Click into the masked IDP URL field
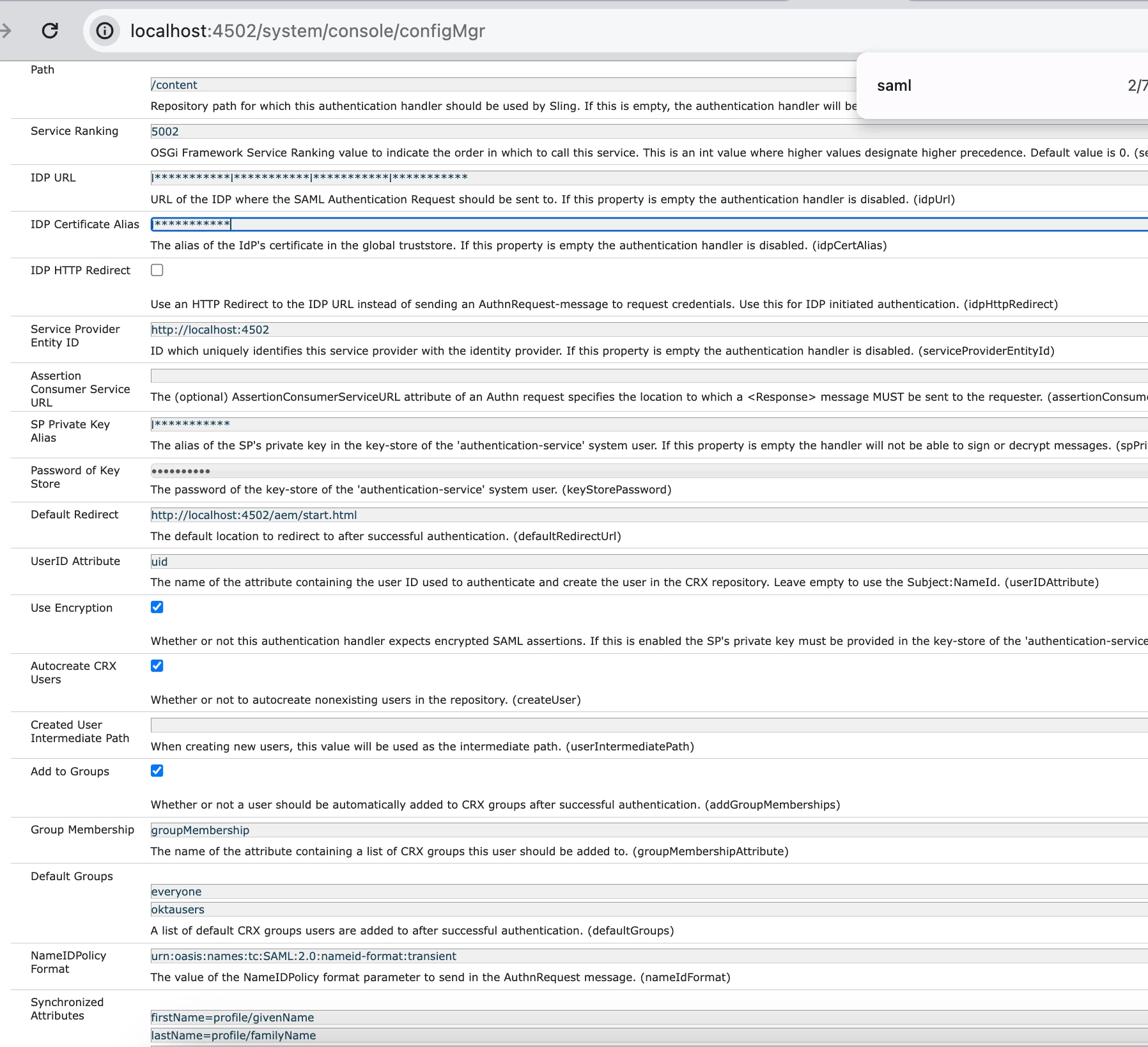This screenshot has height=1047, width=1148. (x=649, y=178)
